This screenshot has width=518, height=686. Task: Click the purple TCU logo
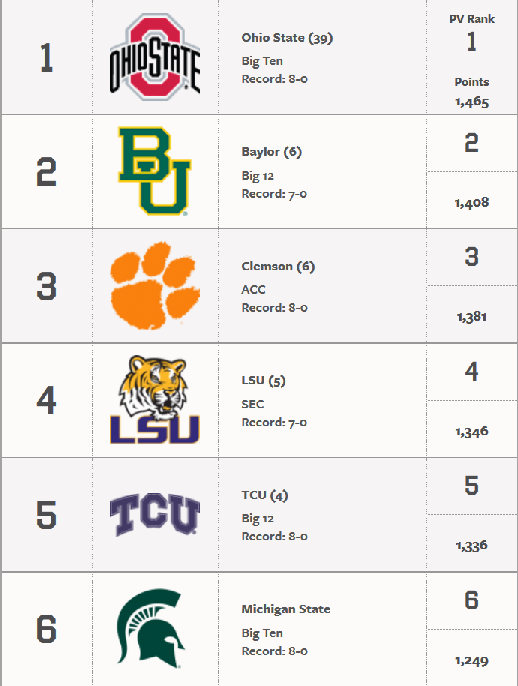tap(155, 514)
